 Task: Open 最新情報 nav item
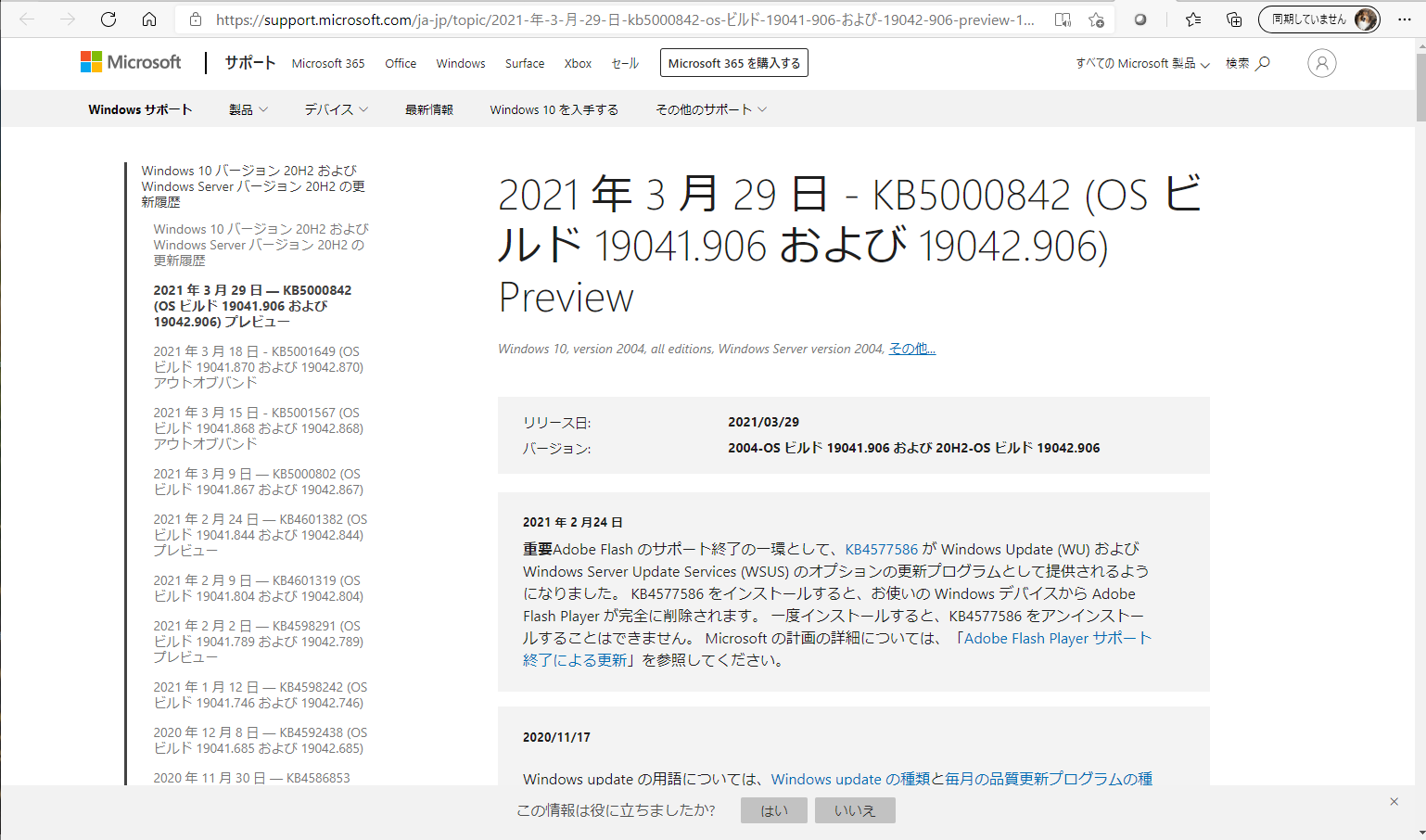pyautogui.click(x=429, y=109)
